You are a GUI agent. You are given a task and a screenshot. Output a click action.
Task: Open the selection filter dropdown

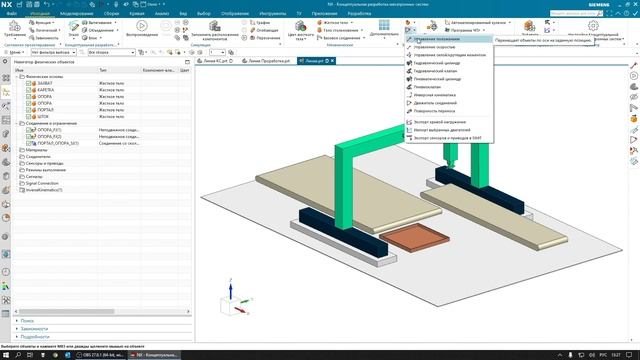click(53, 52)
